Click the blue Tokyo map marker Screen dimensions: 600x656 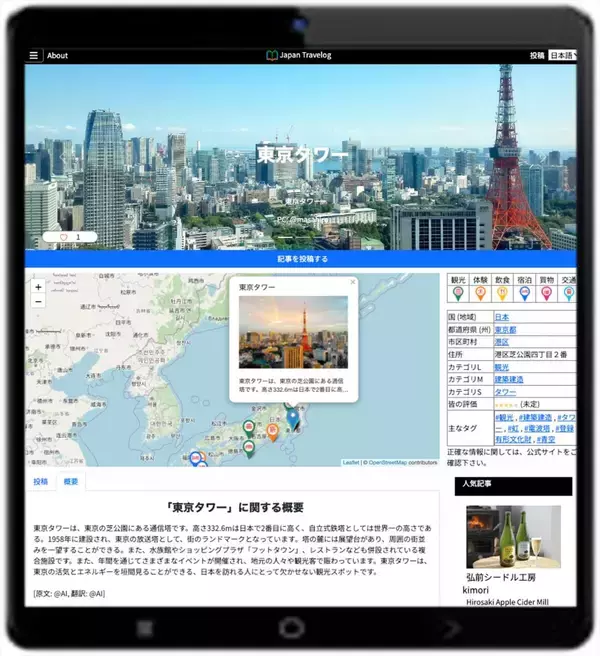coord(293,418)
